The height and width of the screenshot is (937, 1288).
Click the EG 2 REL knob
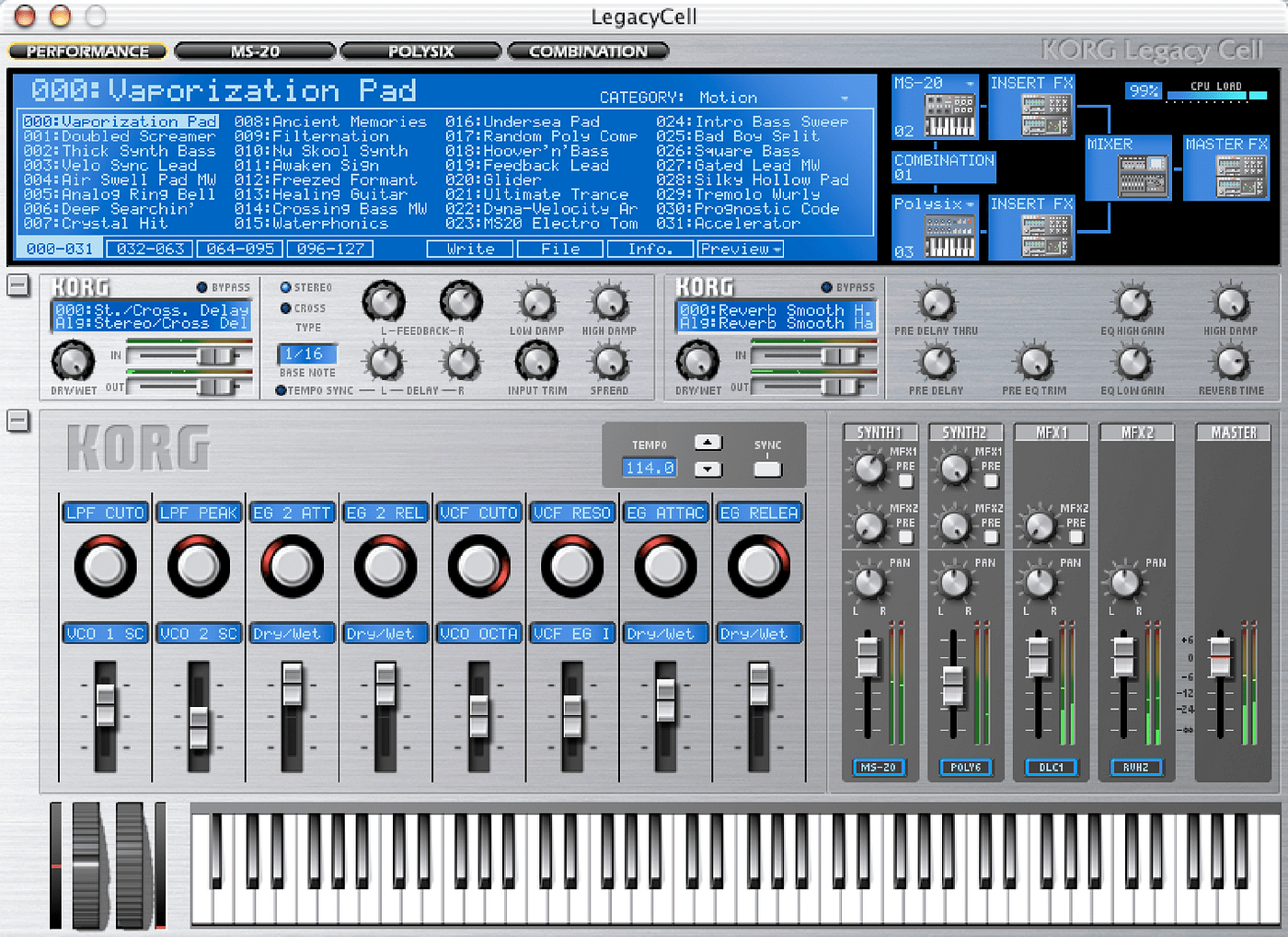[385, 566]
